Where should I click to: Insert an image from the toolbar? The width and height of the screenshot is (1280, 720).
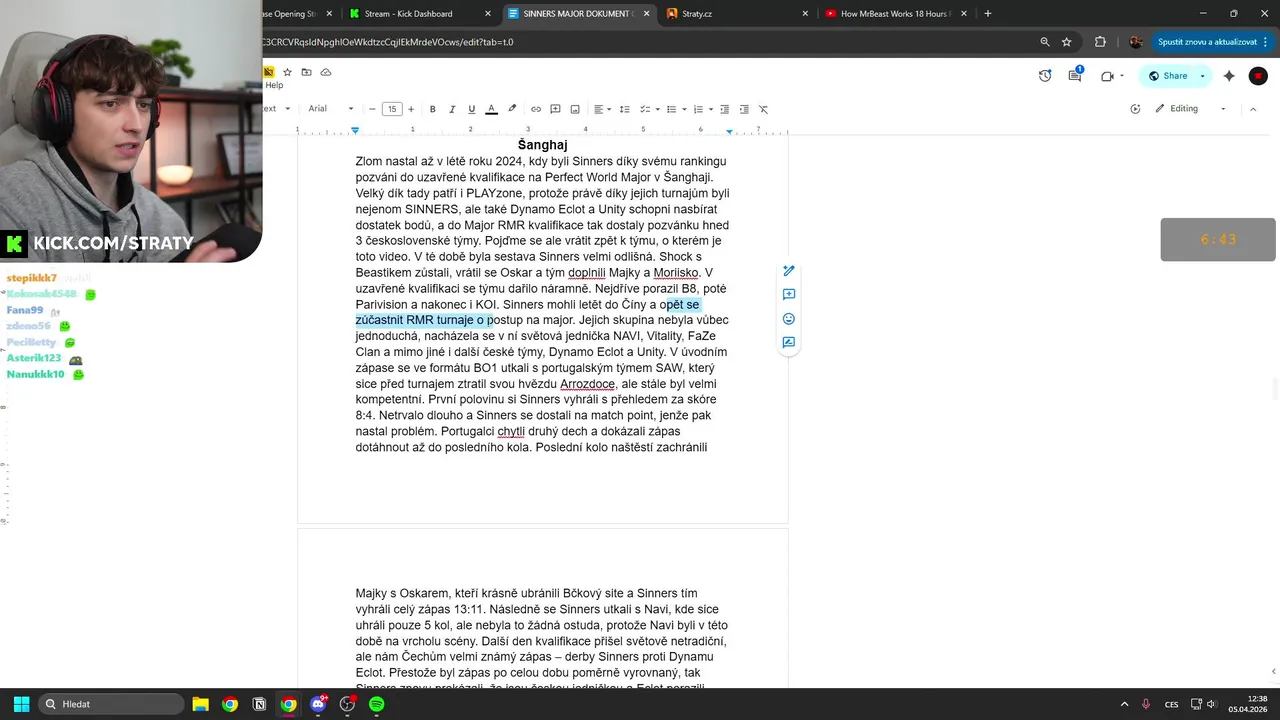(x=575, y=109)
